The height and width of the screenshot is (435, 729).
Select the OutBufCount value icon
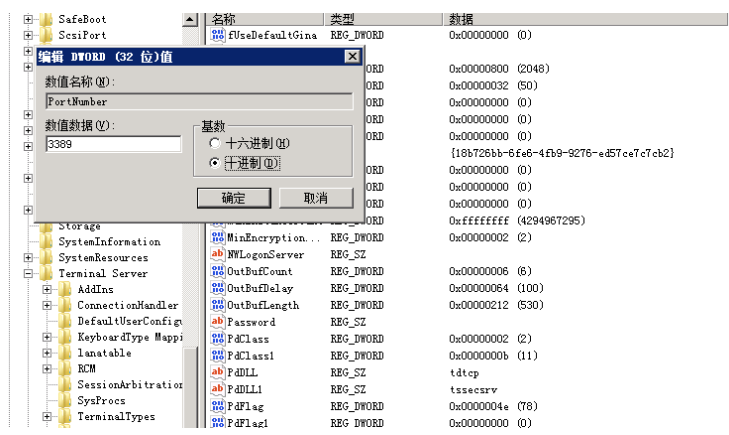pyautogui.click(x=217, y=271)
